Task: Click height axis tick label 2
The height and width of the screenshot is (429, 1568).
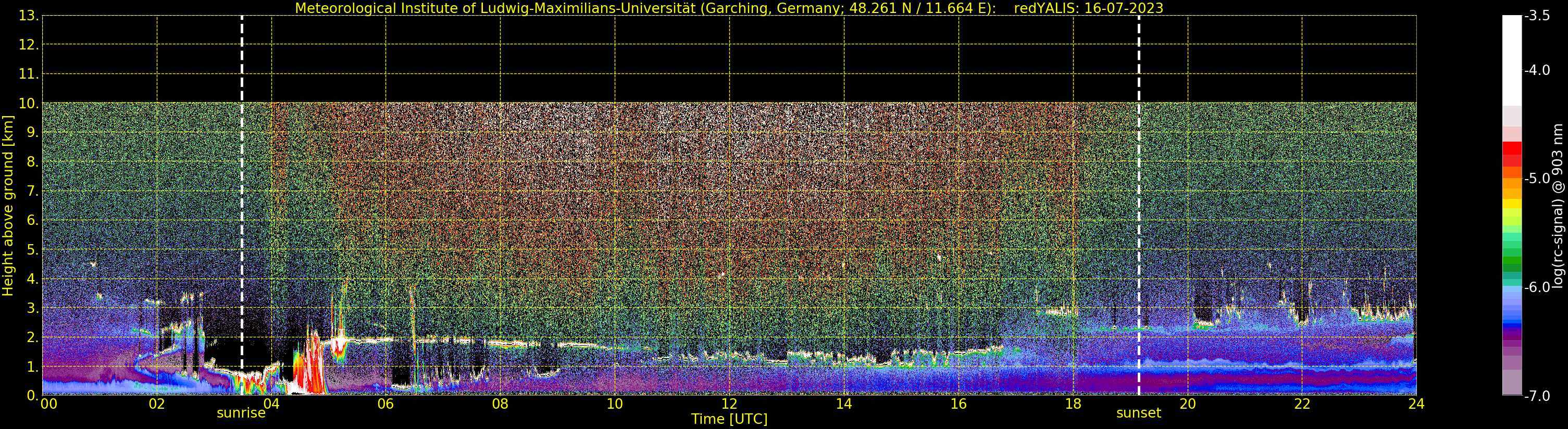Action: [32, 337]
